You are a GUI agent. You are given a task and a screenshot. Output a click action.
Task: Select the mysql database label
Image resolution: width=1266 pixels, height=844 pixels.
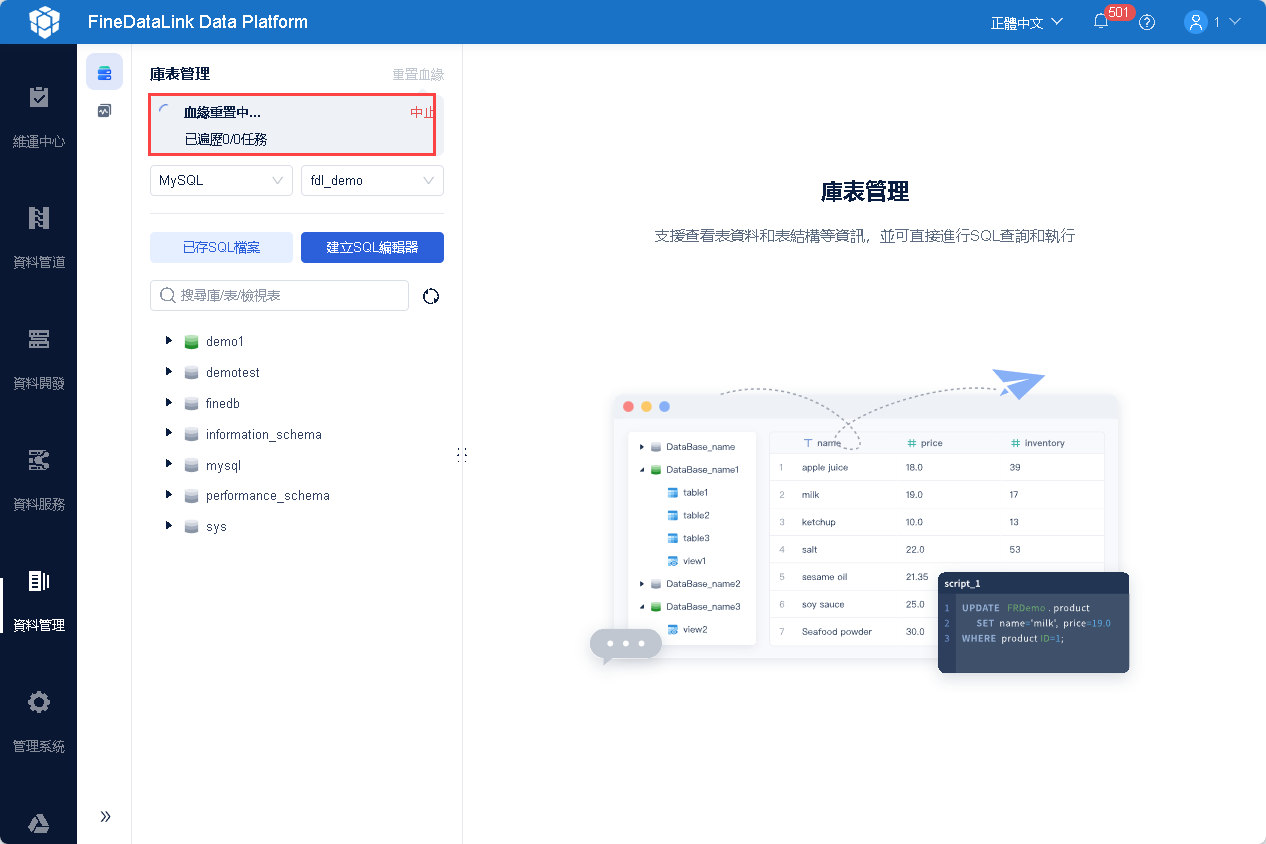click(x=223, y=466)
